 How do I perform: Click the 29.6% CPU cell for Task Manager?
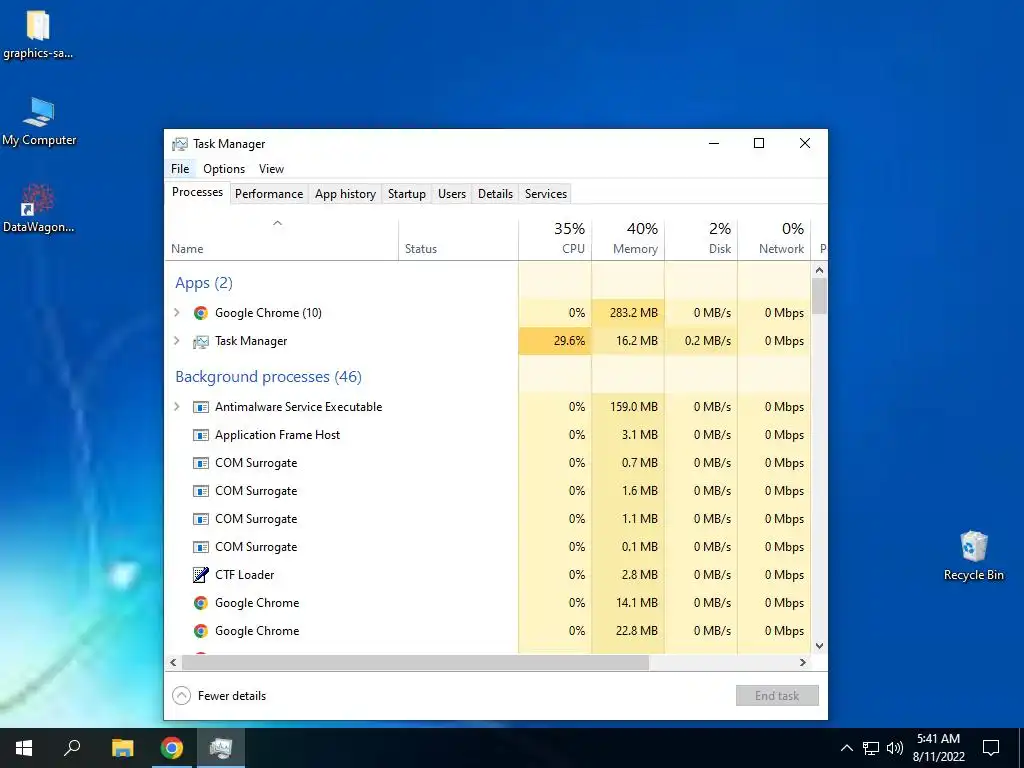[x=555, y=341]
